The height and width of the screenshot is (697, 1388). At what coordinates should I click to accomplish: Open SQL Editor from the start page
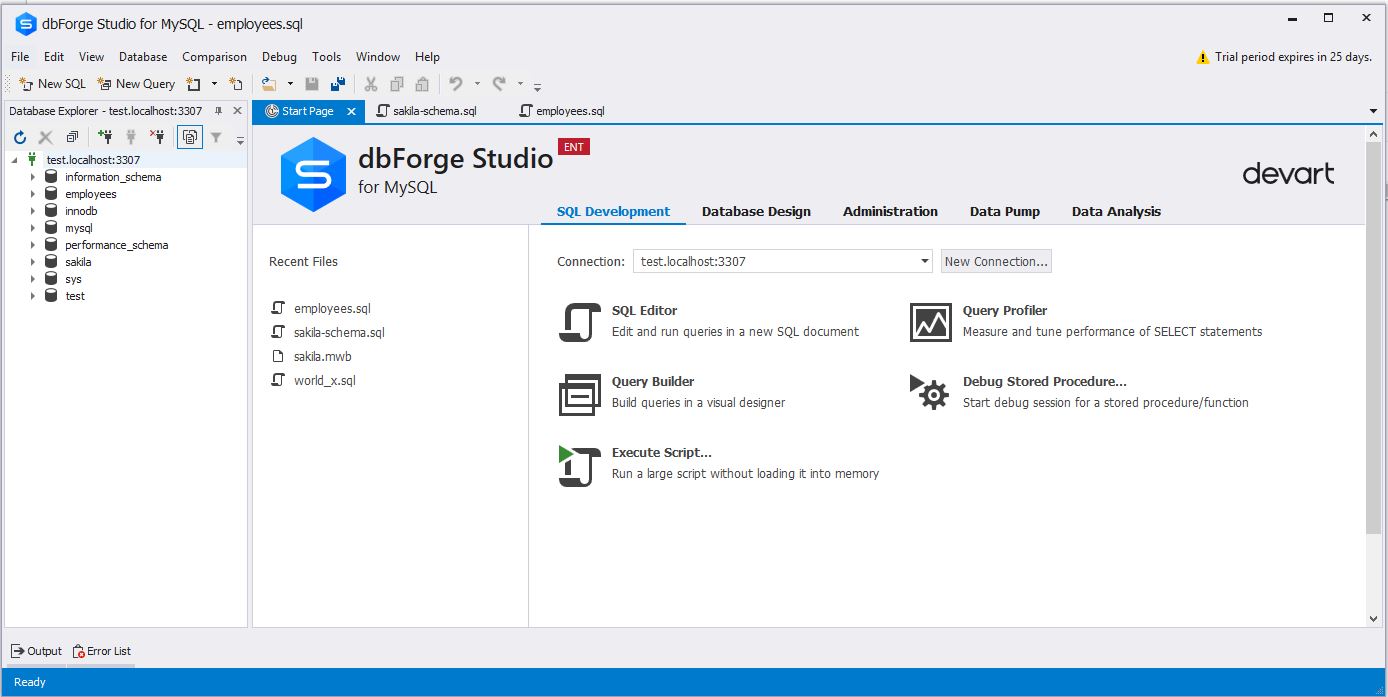(x=579, y=321)
